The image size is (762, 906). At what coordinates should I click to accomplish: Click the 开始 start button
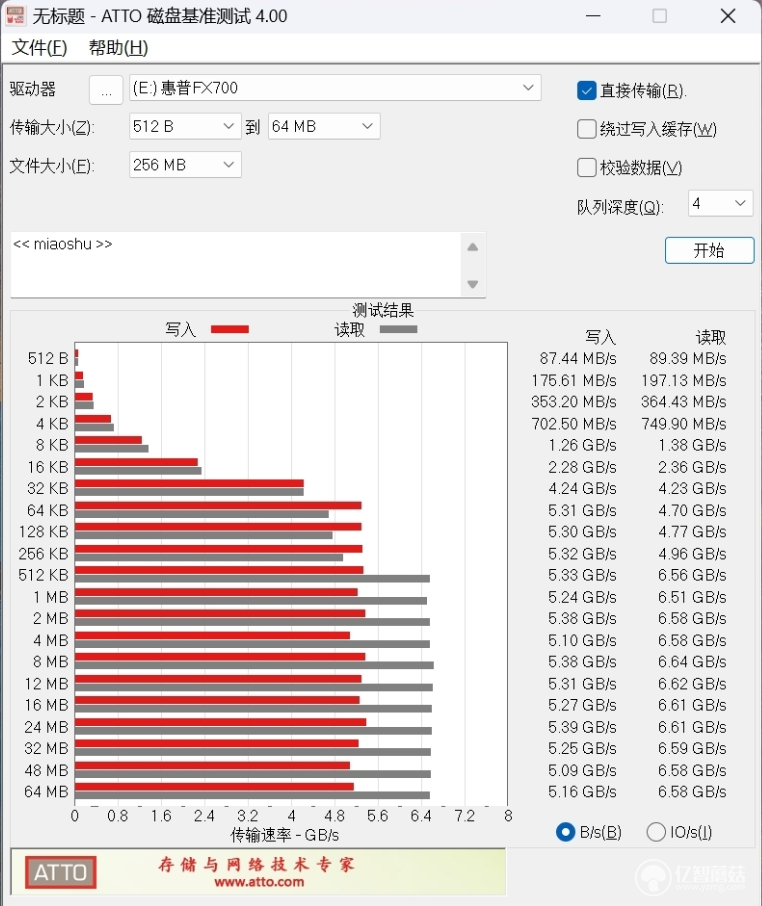point(709,250)
